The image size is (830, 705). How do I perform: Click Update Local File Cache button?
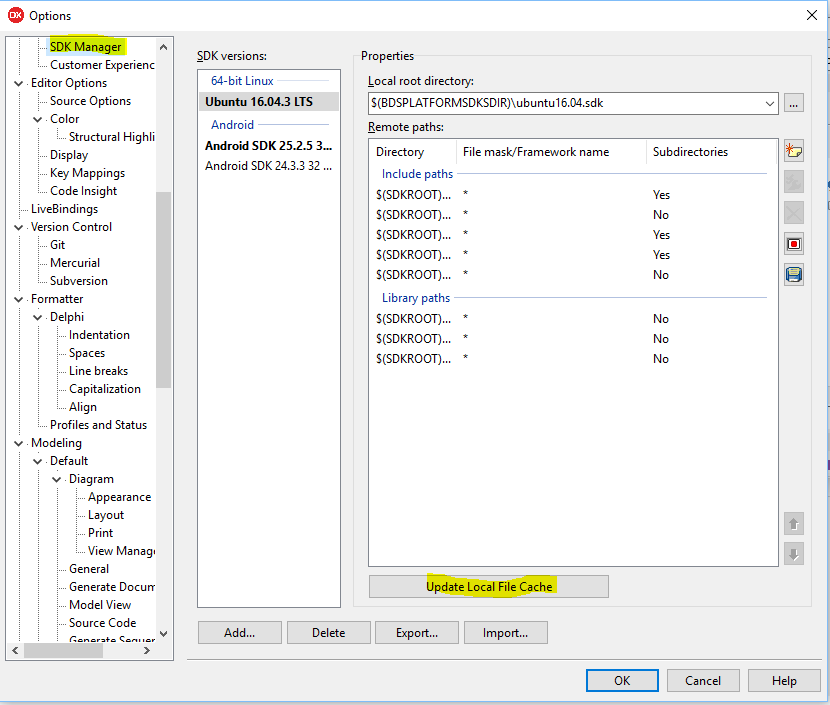[x=489, y=586]
